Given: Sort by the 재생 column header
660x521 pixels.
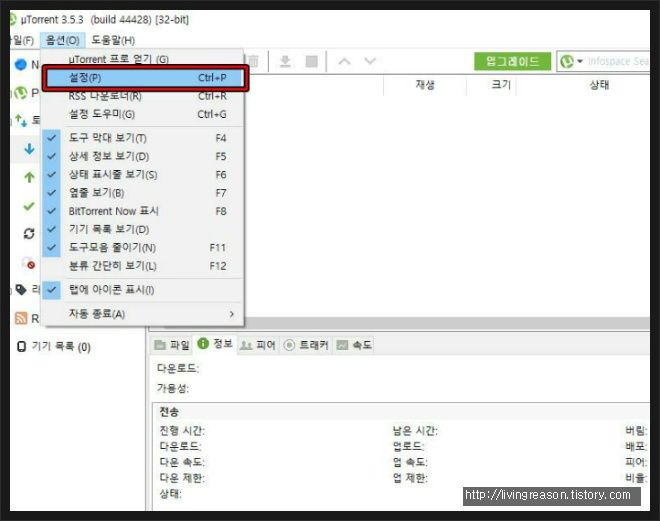Looking at the screenshot, I should tap(425, 85).
